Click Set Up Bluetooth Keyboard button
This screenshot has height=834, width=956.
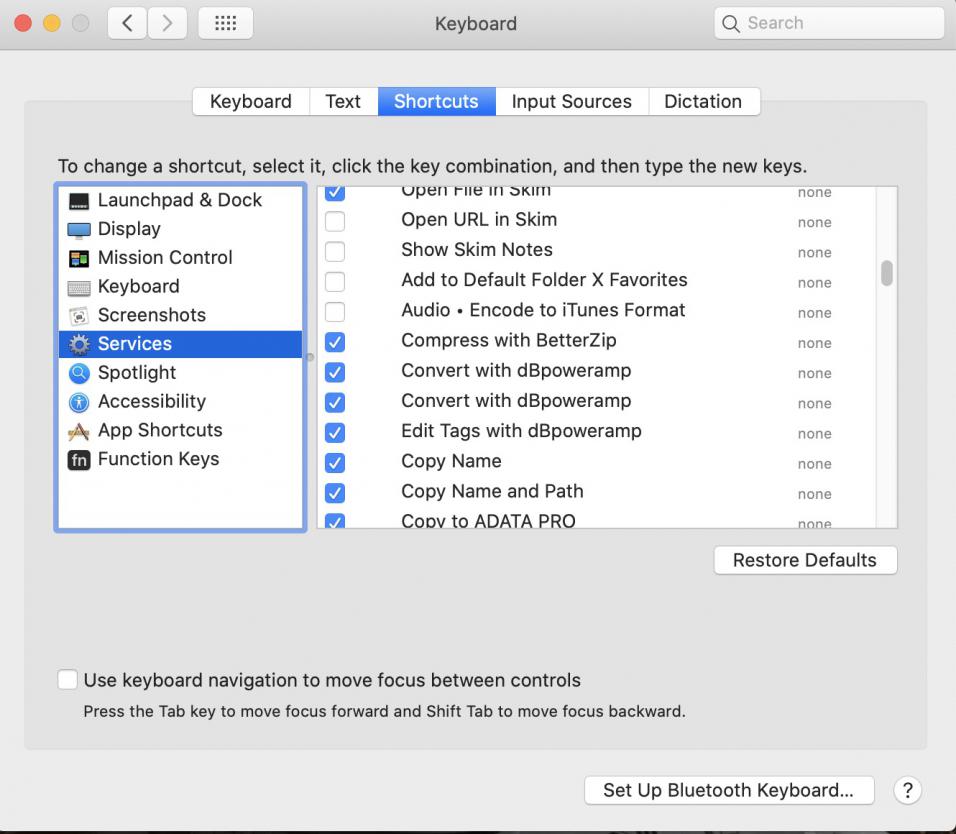coord(729,790)
